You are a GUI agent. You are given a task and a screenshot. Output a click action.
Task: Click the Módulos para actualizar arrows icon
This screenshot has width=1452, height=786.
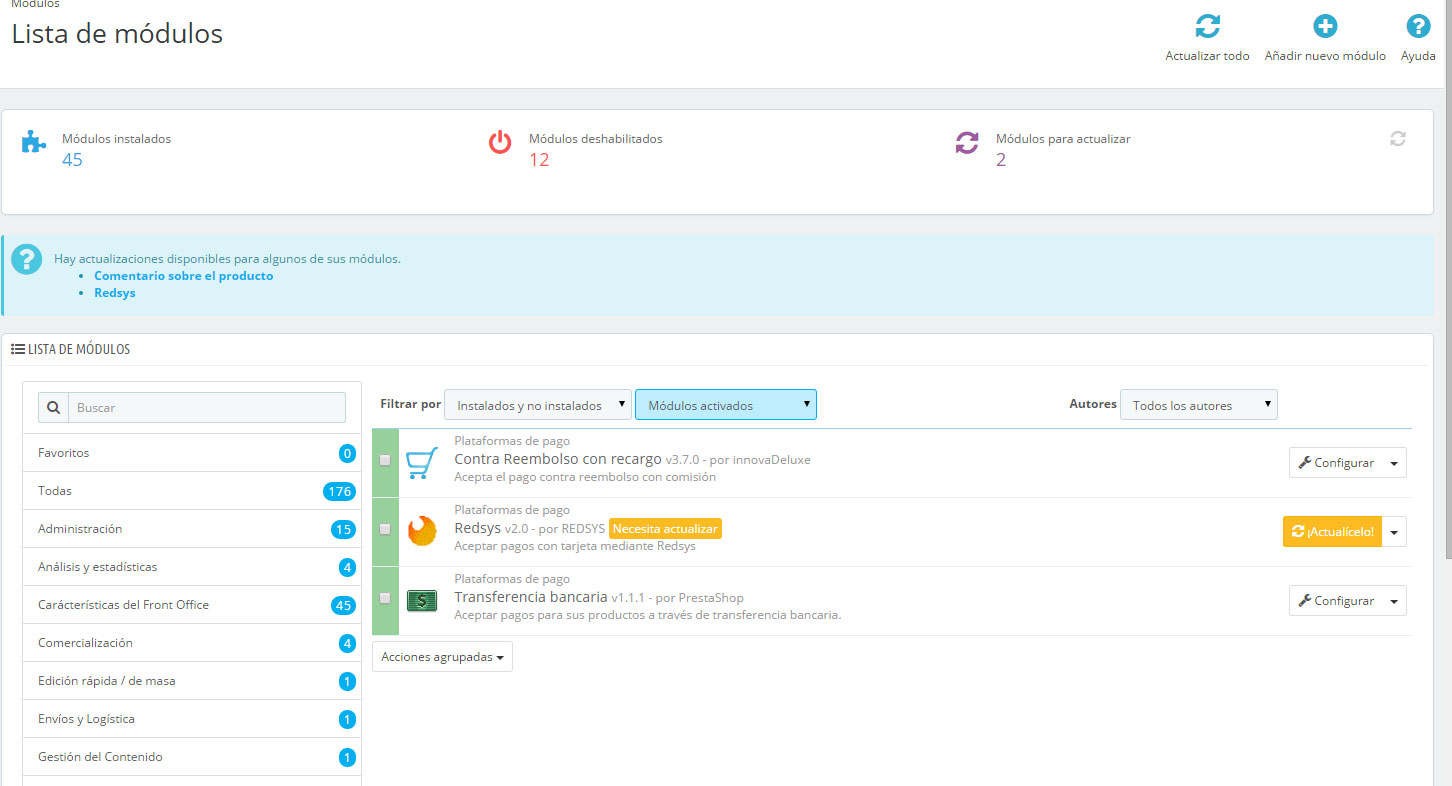[x=967, y=142]
